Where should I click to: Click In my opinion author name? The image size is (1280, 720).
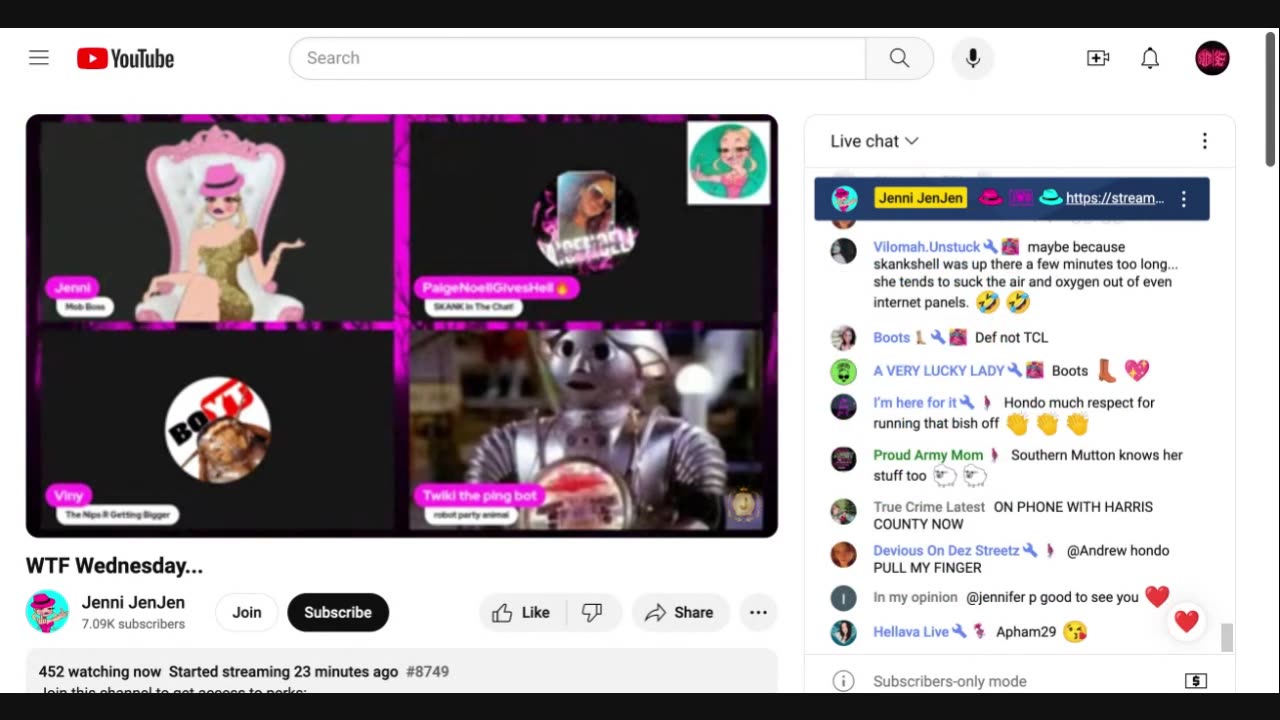[915, 598]
